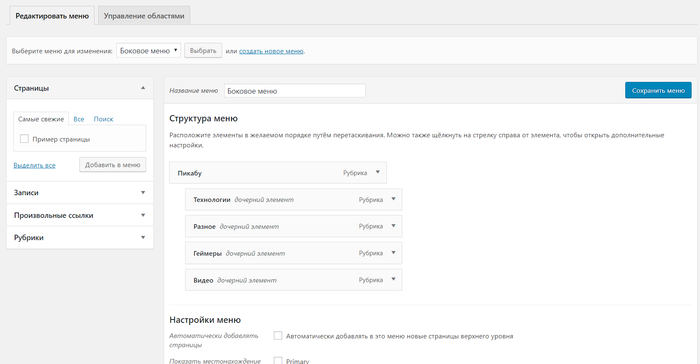Click the Название меню input field
This screenshot has width=700, height=364.
coord(295,91)
